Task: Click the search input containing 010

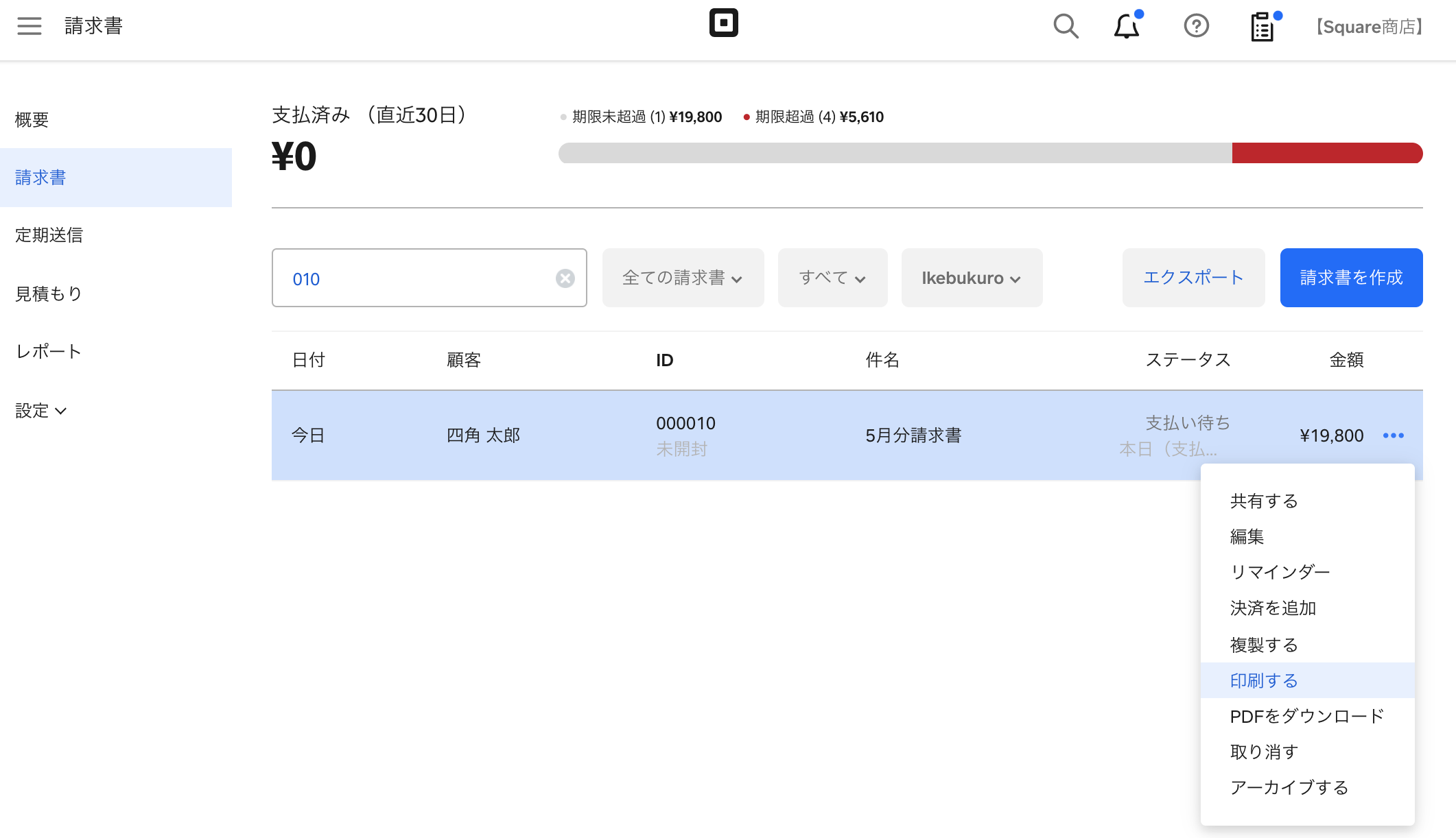Action: [419, 278]
